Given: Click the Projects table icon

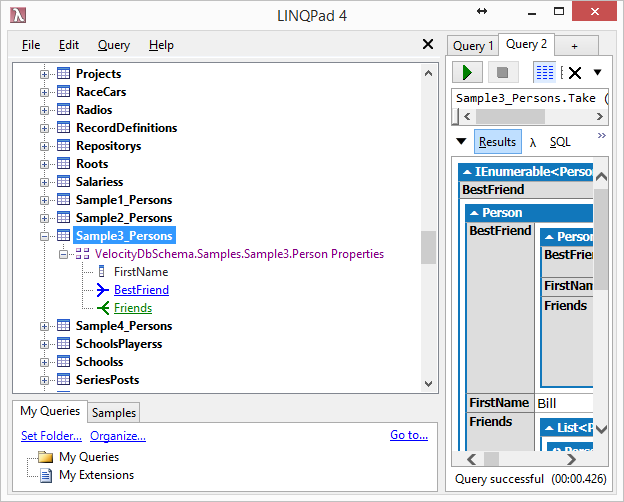Looking at the screenshot, I should pos(63,73).
